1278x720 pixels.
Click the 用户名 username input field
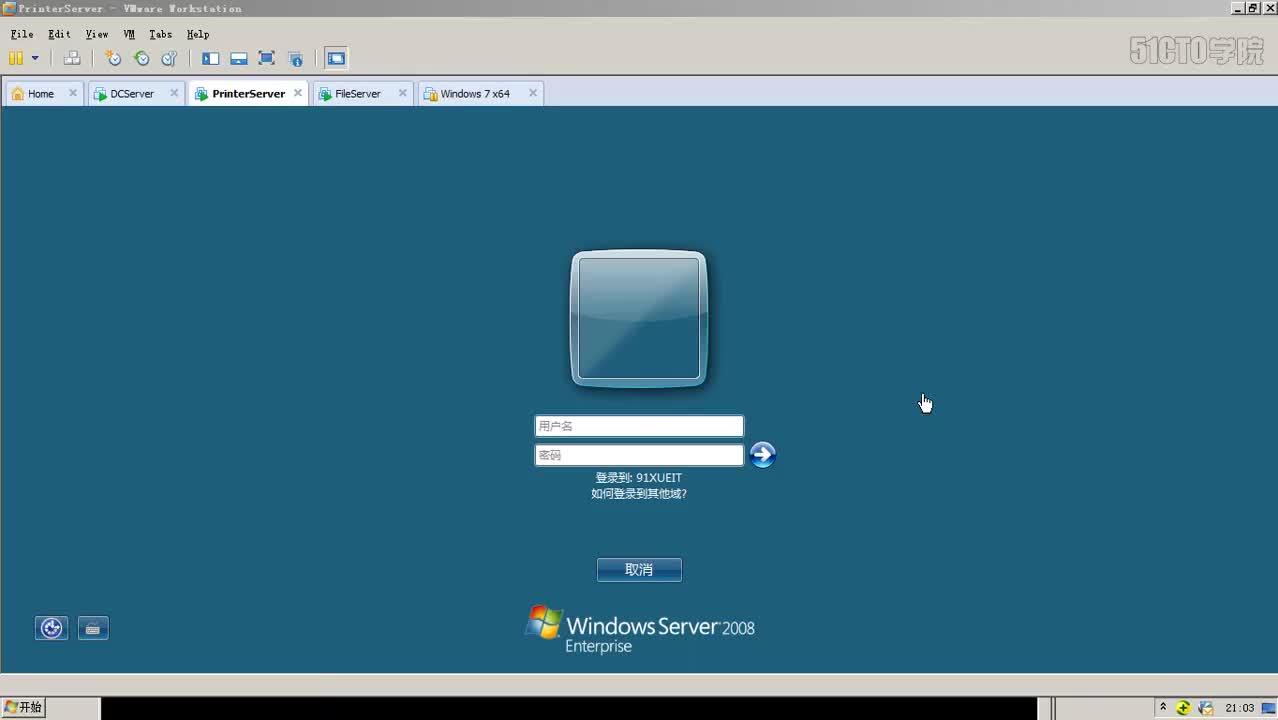[639, 426]
